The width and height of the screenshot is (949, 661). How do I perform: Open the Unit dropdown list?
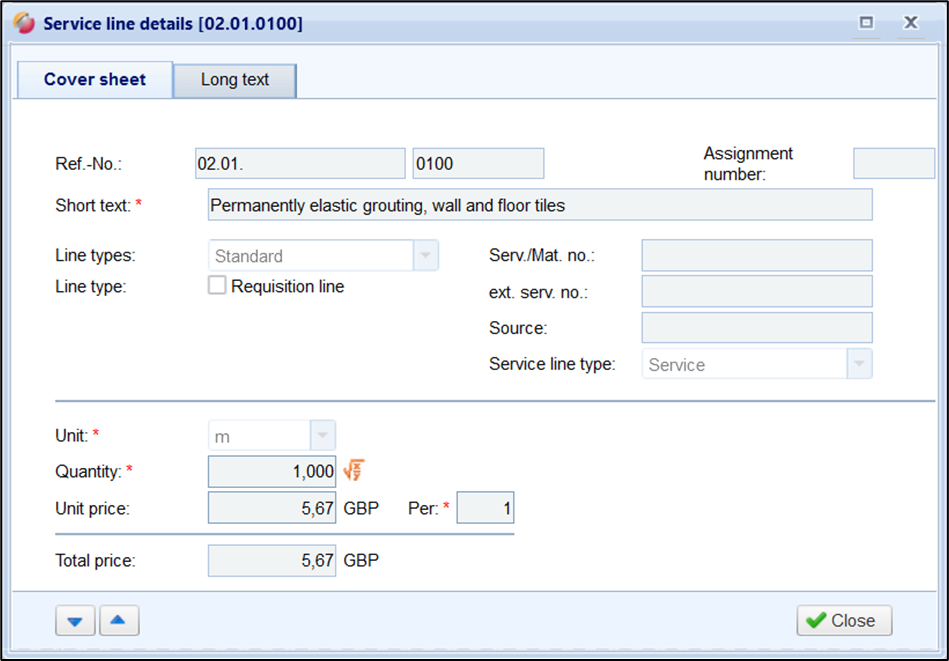pos(322,436)
